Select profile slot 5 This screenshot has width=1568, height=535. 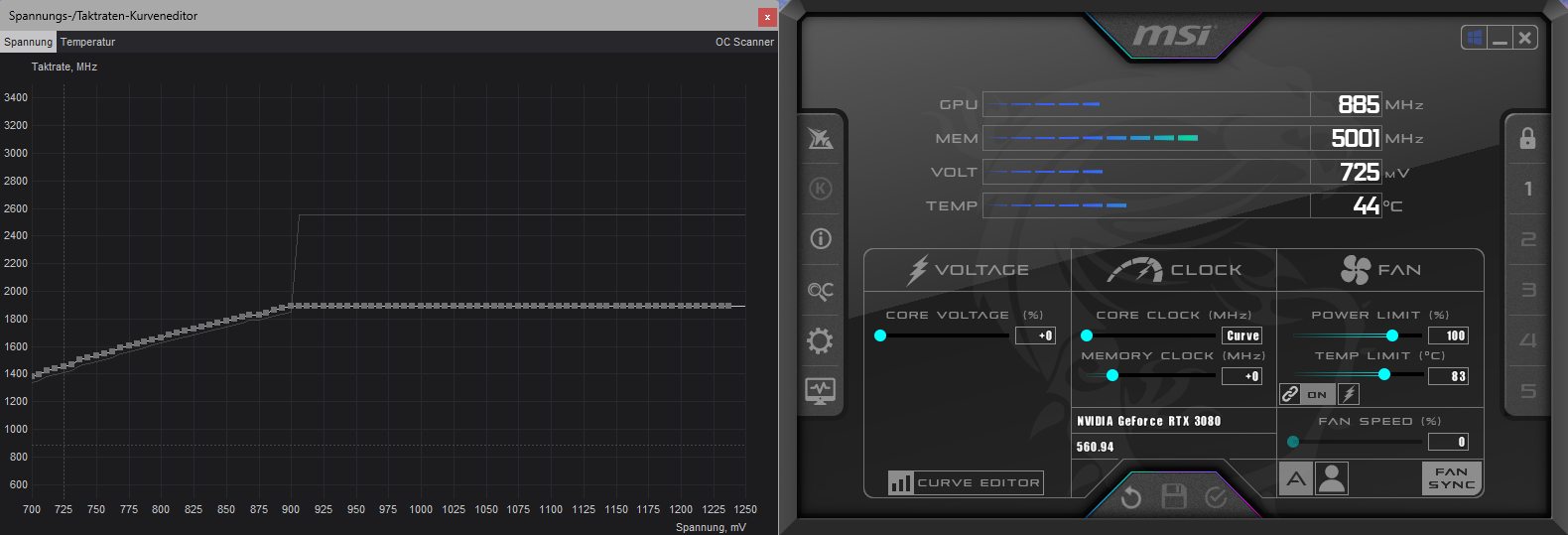pyautogui.click(x=1528, y=391)
